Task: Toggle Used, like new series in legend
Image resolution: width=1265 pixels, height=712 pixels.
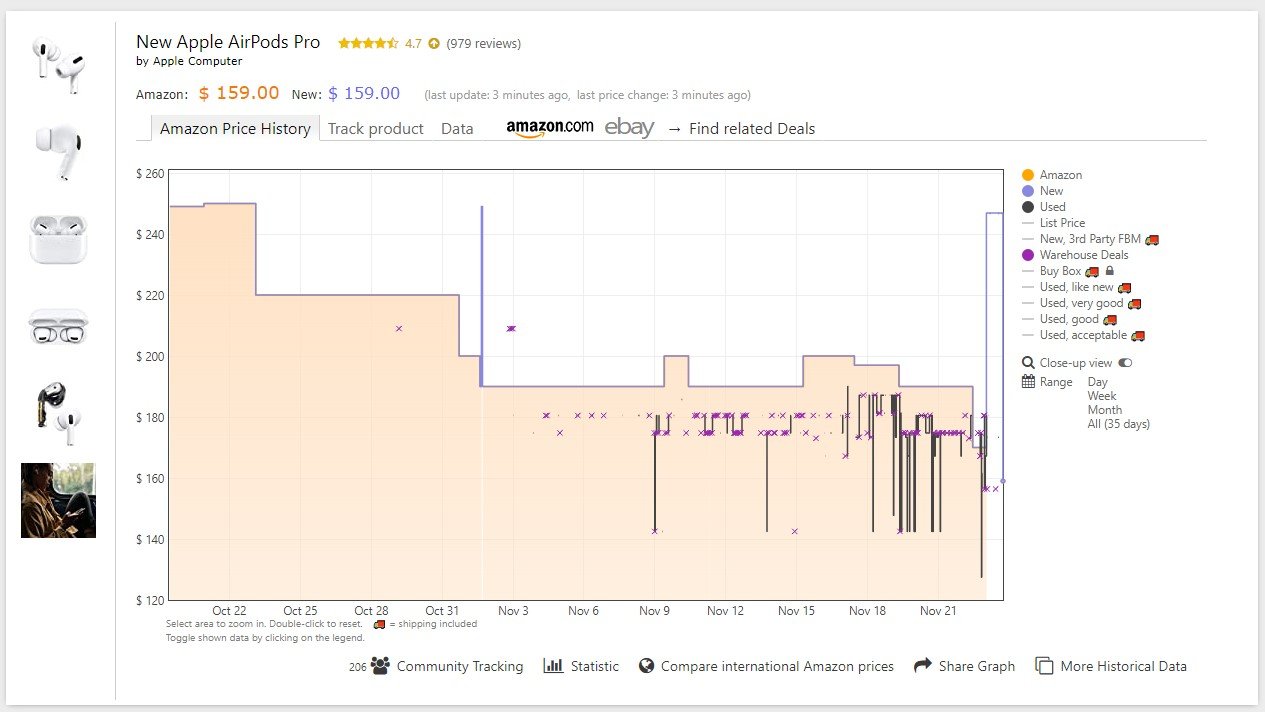Action: 1077,287
